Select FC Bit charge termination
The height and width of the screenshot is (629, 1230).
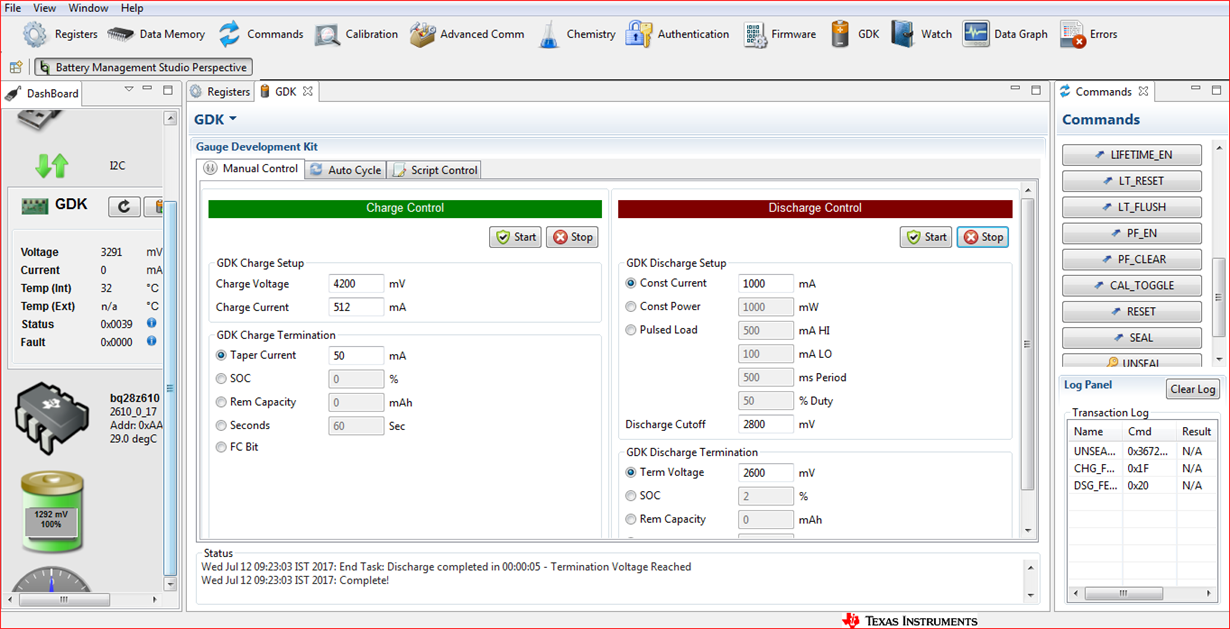(222, 447)
